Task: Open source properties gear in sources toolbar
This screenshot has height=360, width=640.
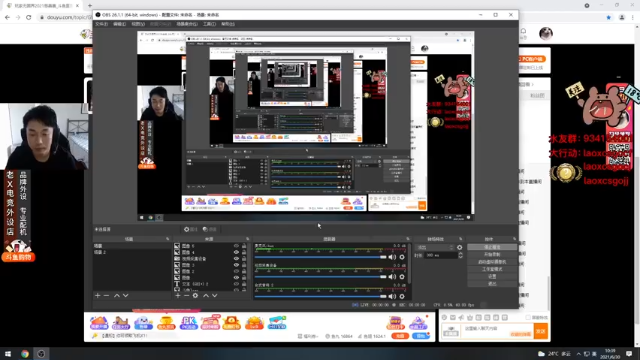Action: tap(196, 296)
